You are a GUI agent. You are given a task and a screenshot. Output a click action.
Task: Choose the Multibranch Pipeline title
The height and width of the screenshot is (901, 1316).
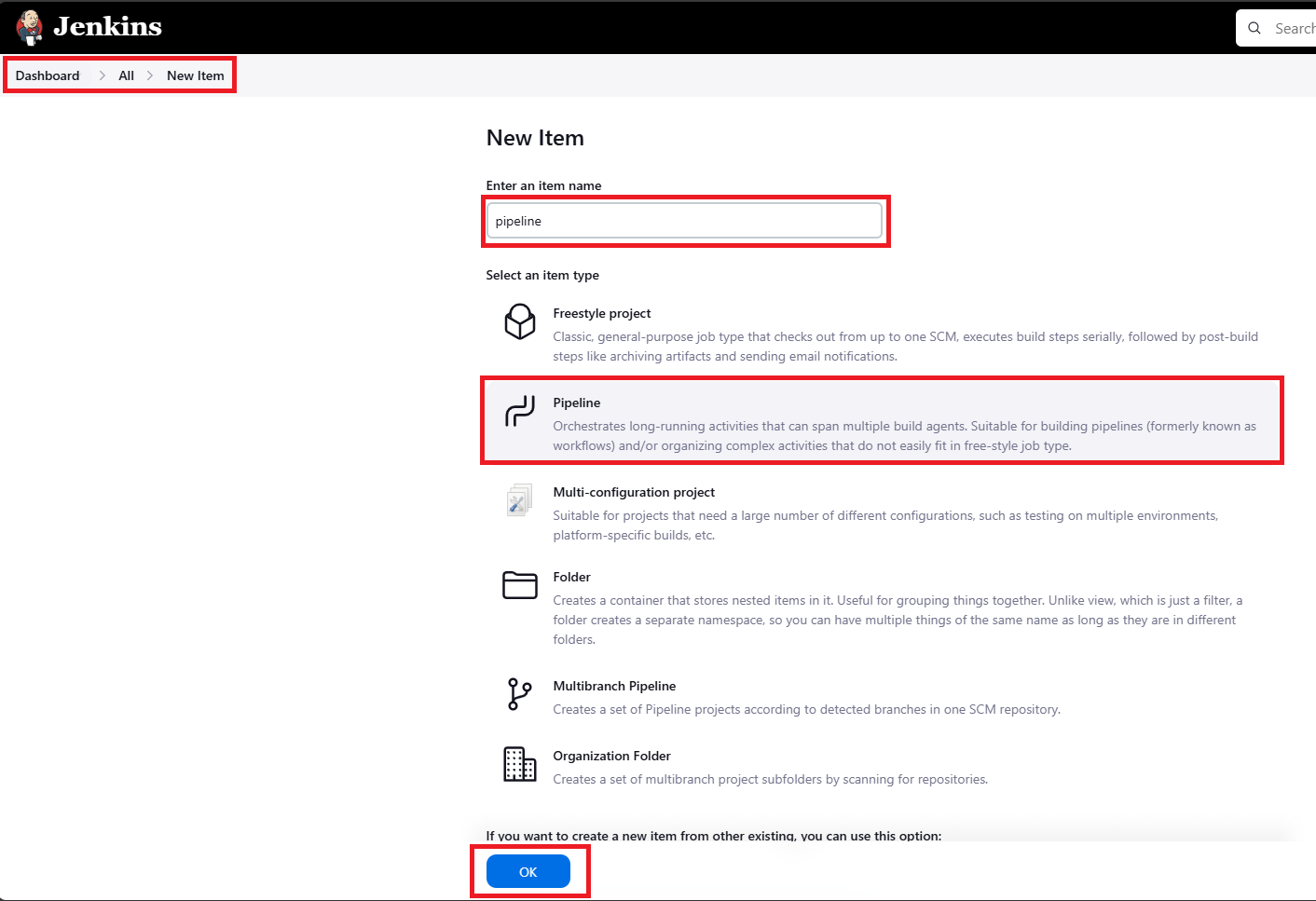tap(614, 686)
